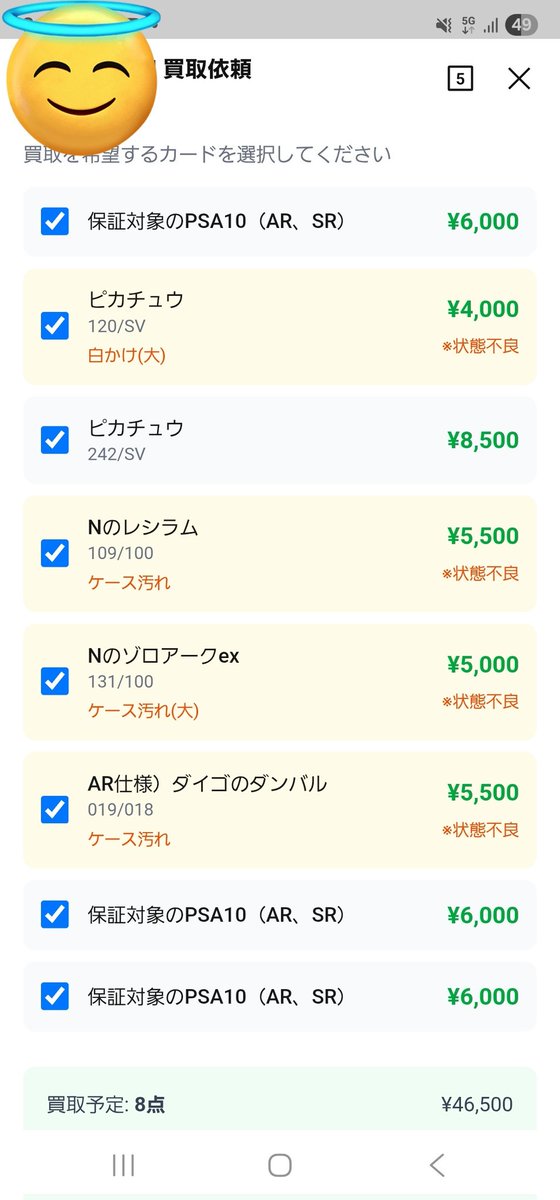
Task: Tap the Android home button
Action: click(280, 1164)
